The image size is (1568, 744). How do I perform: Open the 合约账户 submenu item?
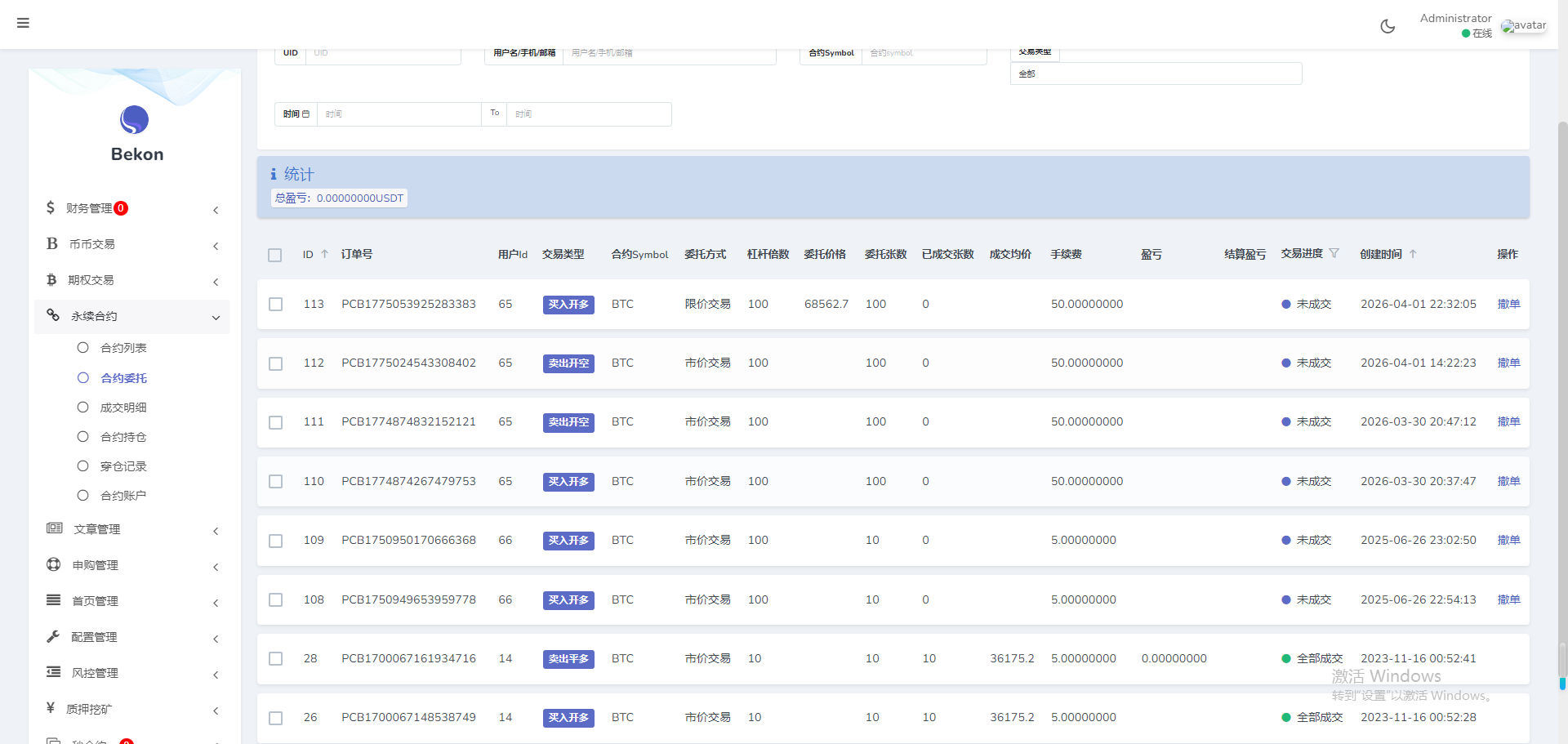click(123, 496)
